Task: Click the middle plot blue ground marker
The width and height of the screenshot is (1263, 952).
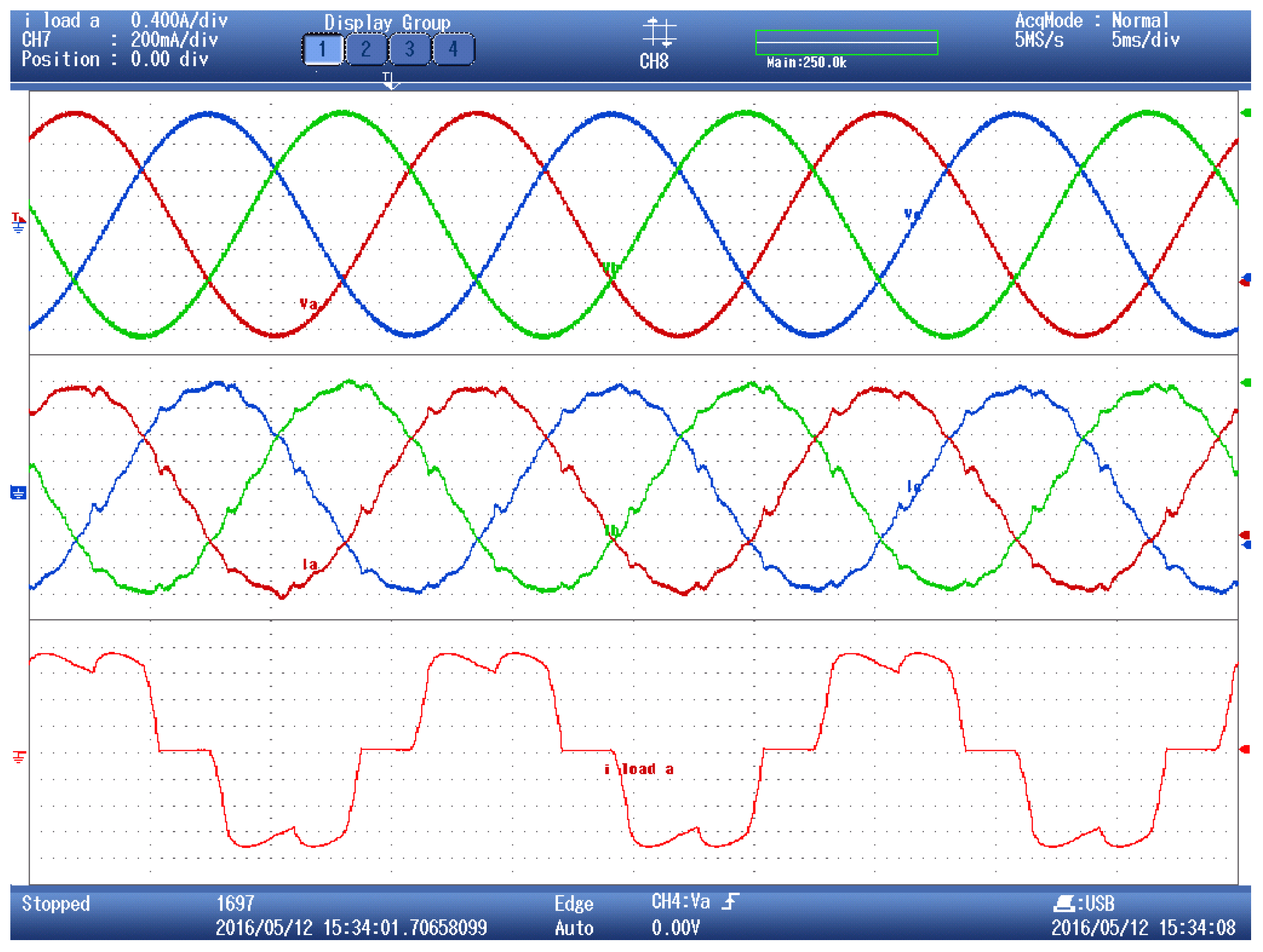Action: pyautogui.click(x=18, y=493)
